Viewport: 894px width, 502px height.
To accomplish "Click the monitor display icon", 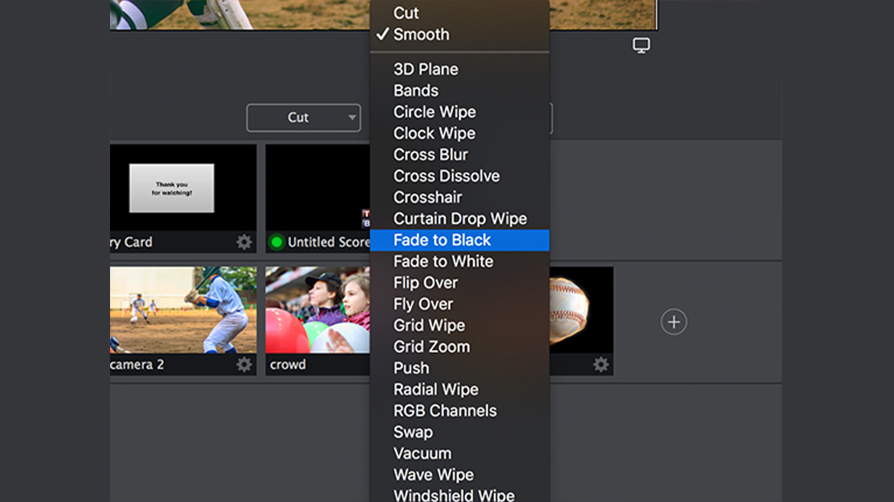I will 641,45.
